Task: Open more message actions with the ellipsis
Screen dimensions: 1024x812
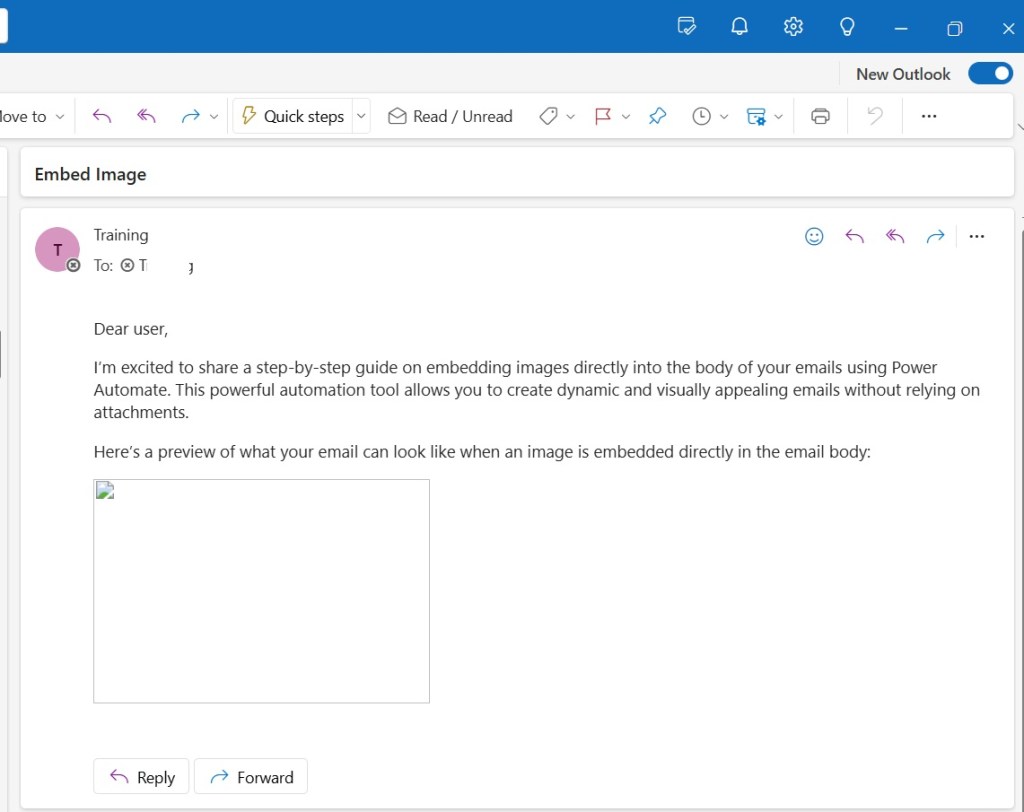Action: [x=977, y=236]
